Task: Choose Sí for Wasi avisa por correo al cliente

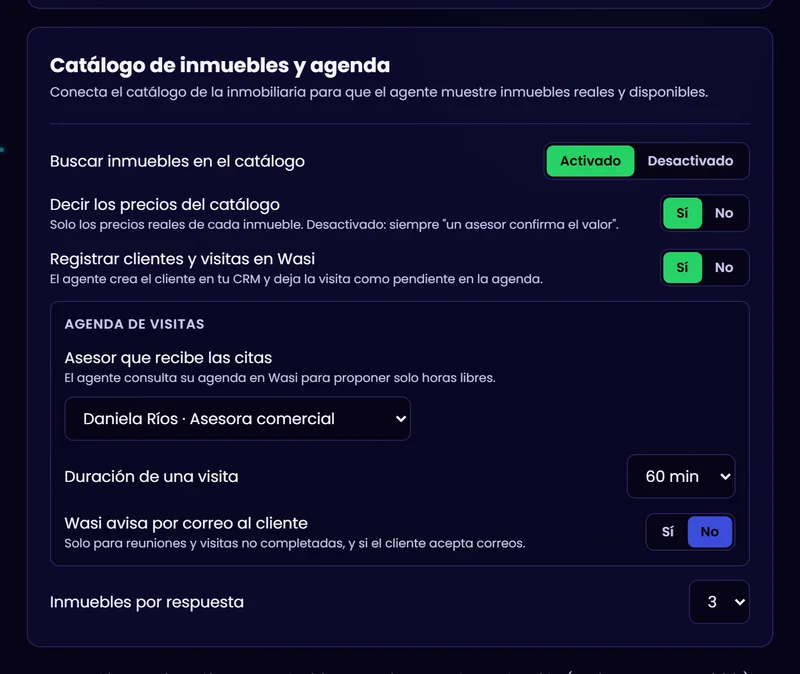Action: point(668,532)
